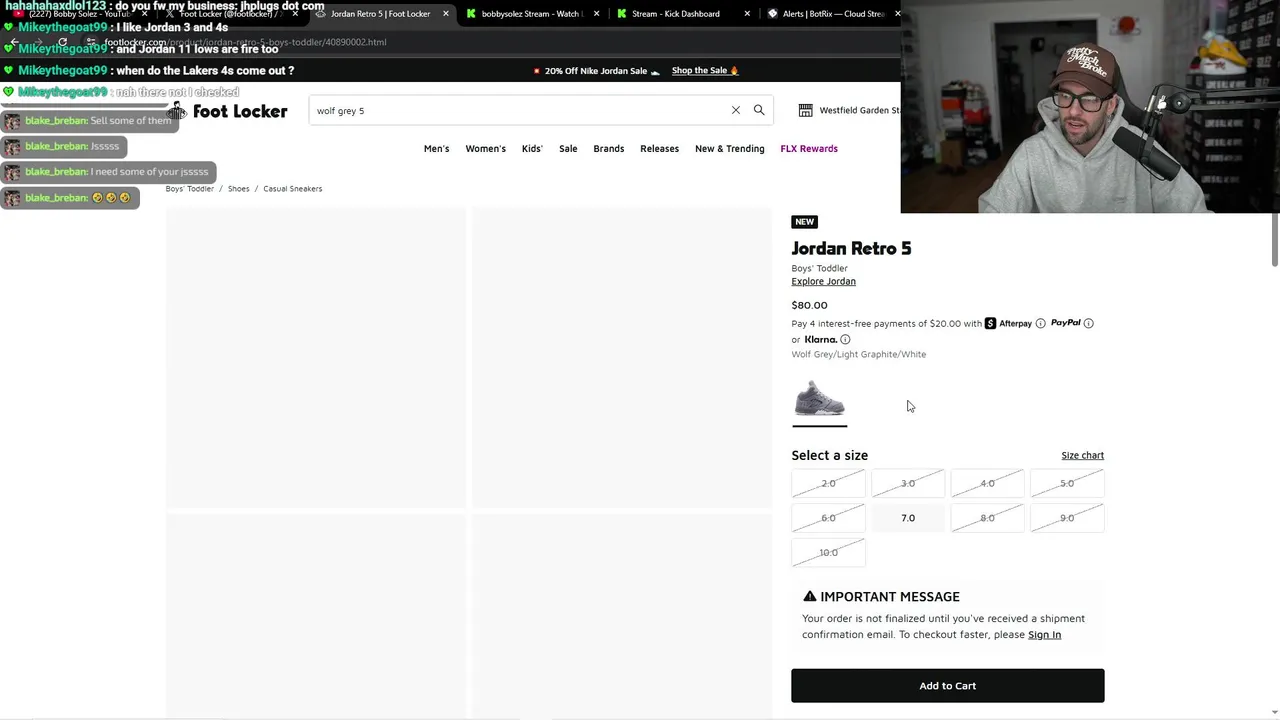Click the Afterpay logo
Image resolution: width=1280 pixels, height=720 pixels.
pos(1008,323)
